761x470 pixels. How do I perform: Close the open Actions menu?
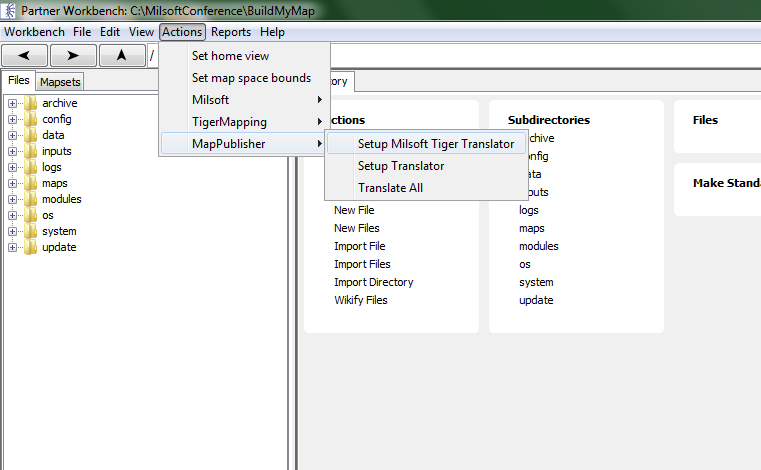(182, 32)
